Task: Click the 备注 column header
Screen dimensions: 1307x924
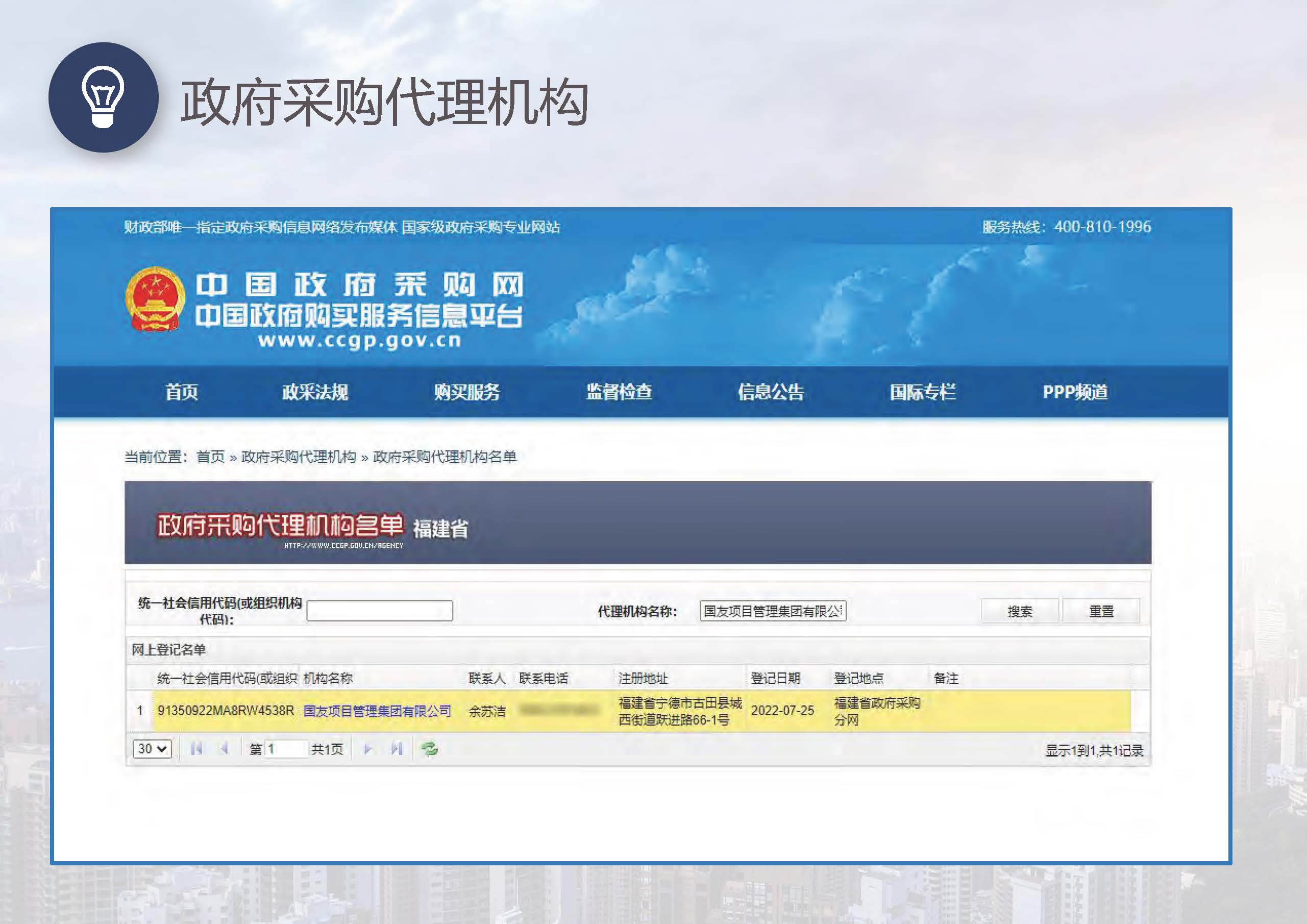Action: pos(946,678)
